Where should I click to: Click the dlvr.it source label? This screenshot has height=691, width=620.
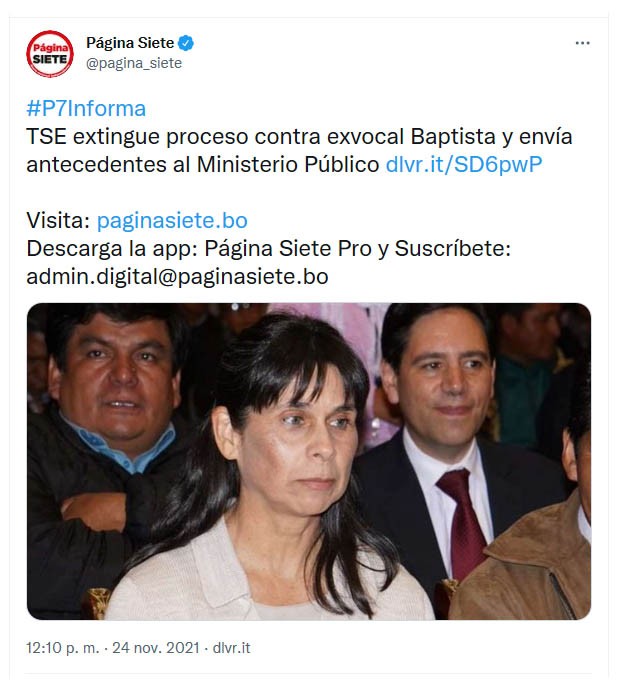[x=231, y=648]
